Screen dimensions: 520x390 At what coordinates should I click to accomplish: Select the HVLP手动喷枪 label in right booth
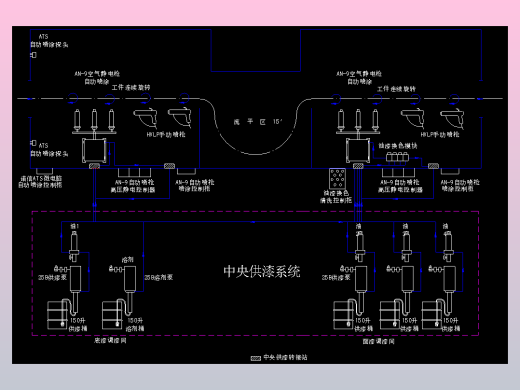coord(440,134)
